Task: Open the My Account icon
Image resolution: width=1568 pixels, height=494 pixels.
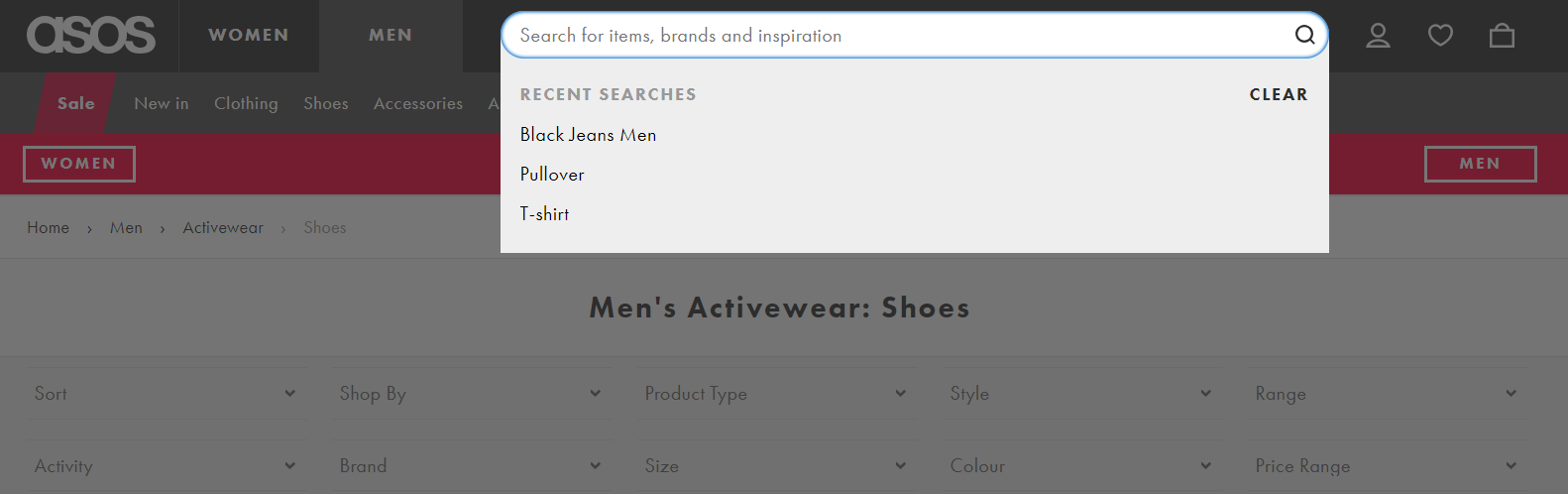Action: [1378, 36]
